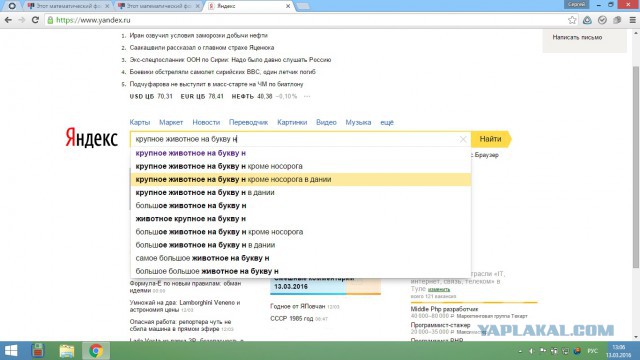Image resolution: width=640 pixels, height=360 pixels.
Task: Open the Карты service link
Action: (x=140, y=122)
